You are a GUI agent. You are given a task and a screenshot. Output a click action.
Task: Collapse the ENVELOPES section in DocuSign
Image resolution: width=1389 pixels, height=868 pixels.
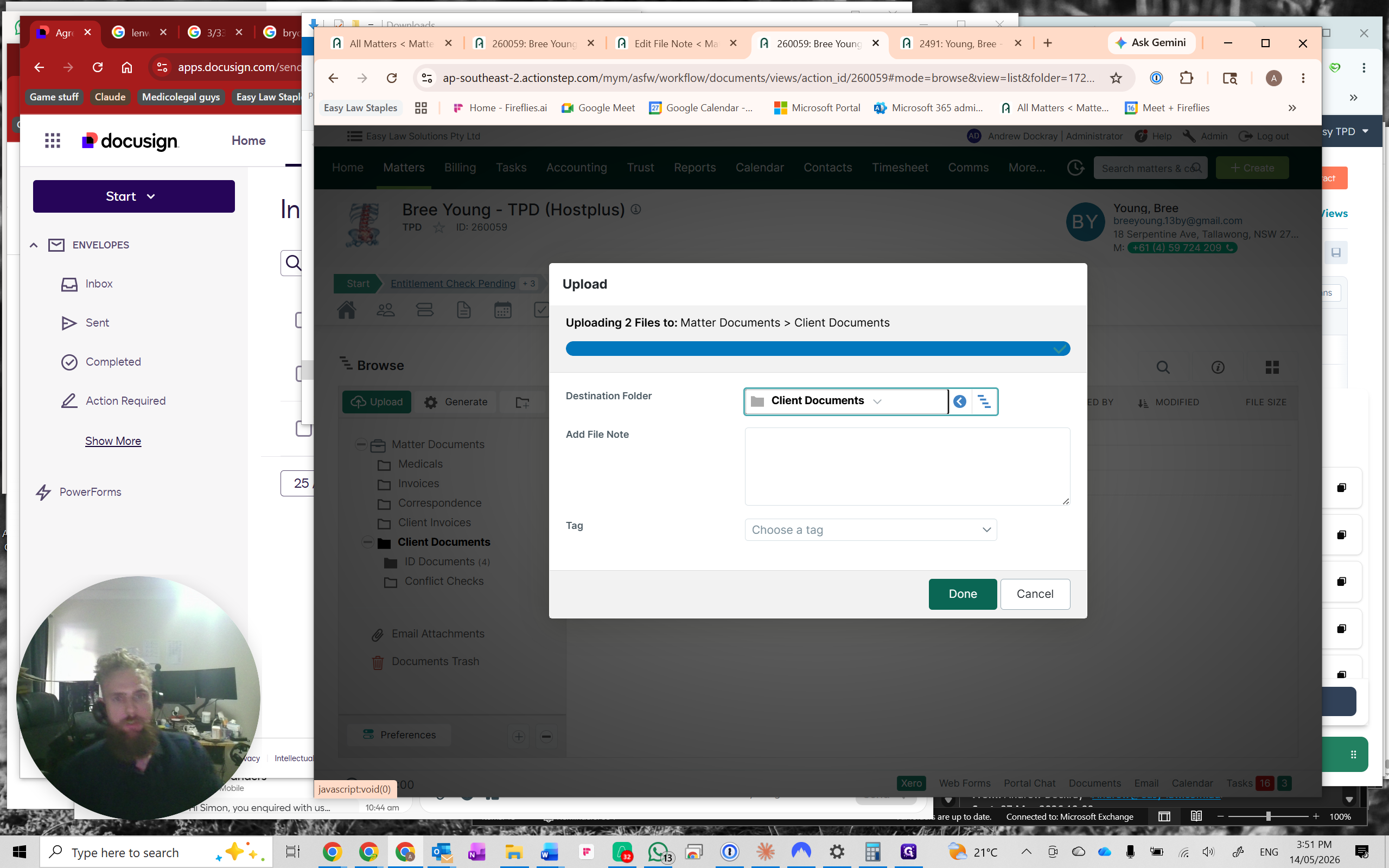34,245
